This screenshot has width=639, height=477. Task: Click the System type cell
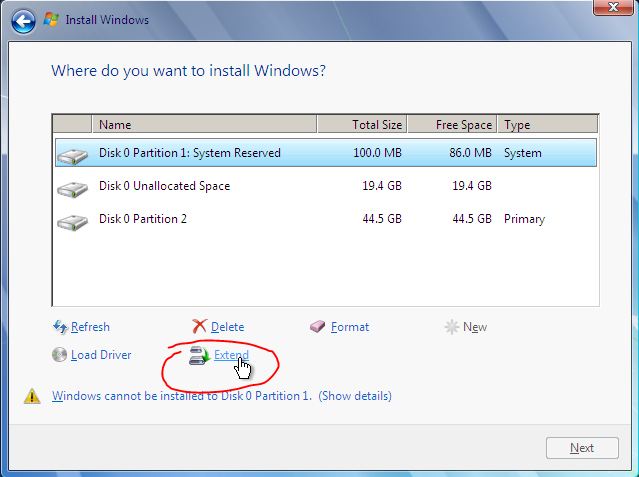523,153
